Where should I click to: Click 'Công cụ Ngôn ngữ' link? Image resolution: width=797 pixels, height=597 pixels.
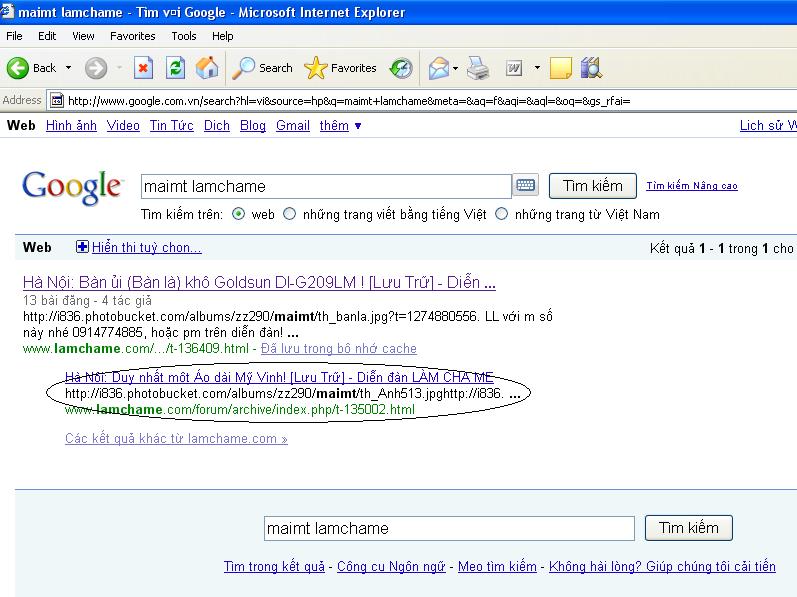coord(391,567)
